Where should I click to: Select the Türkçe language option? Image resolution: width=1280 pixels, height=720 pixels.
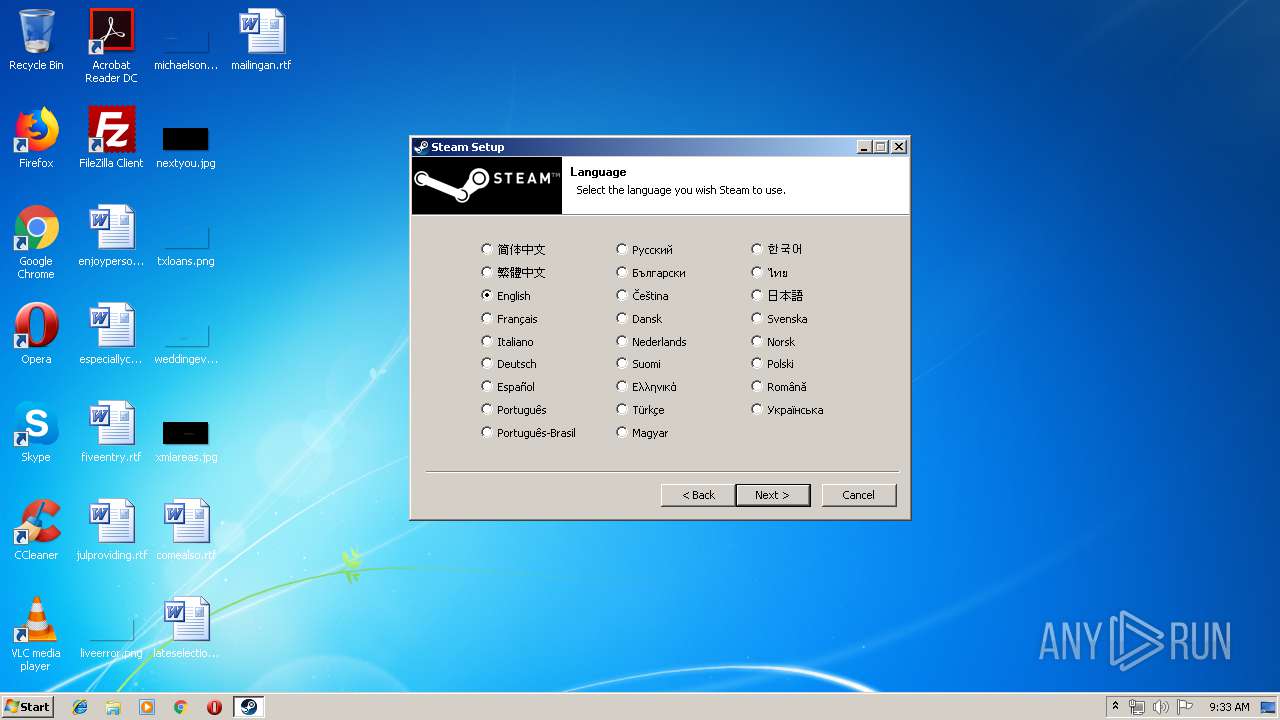640,410
